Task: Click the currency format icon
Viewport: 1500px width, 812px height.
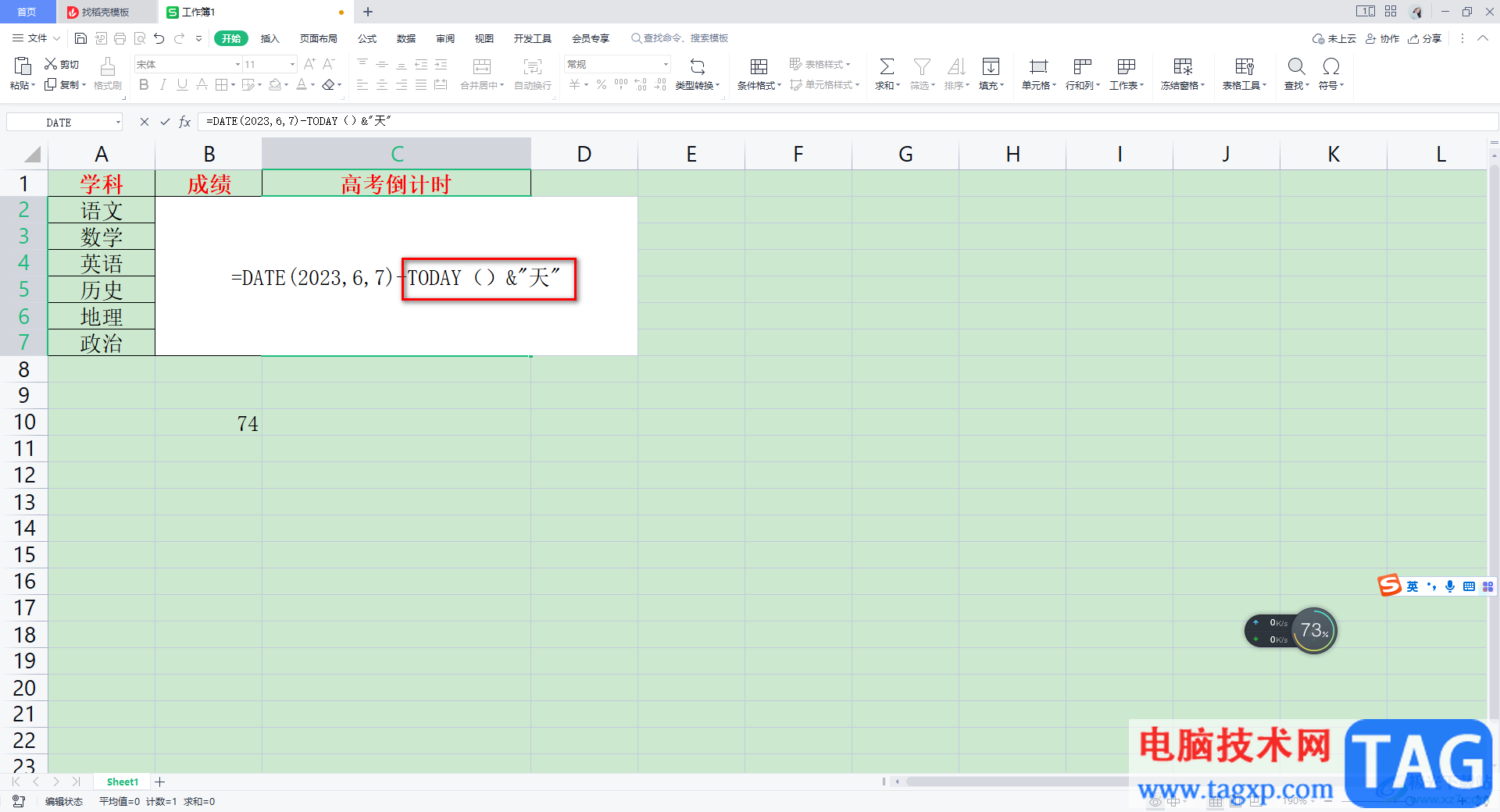Action: click(574, 84)
